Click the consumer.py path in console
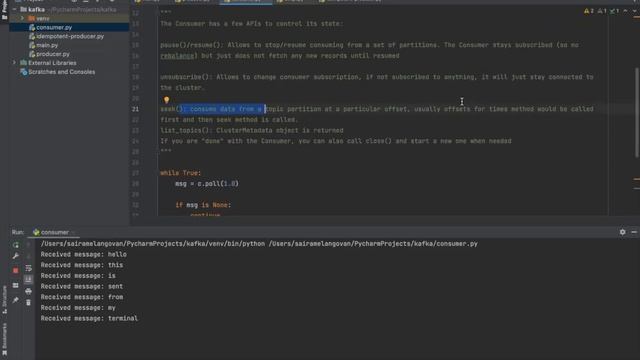The height and width of the screenshot is (360, 640). 373,244
